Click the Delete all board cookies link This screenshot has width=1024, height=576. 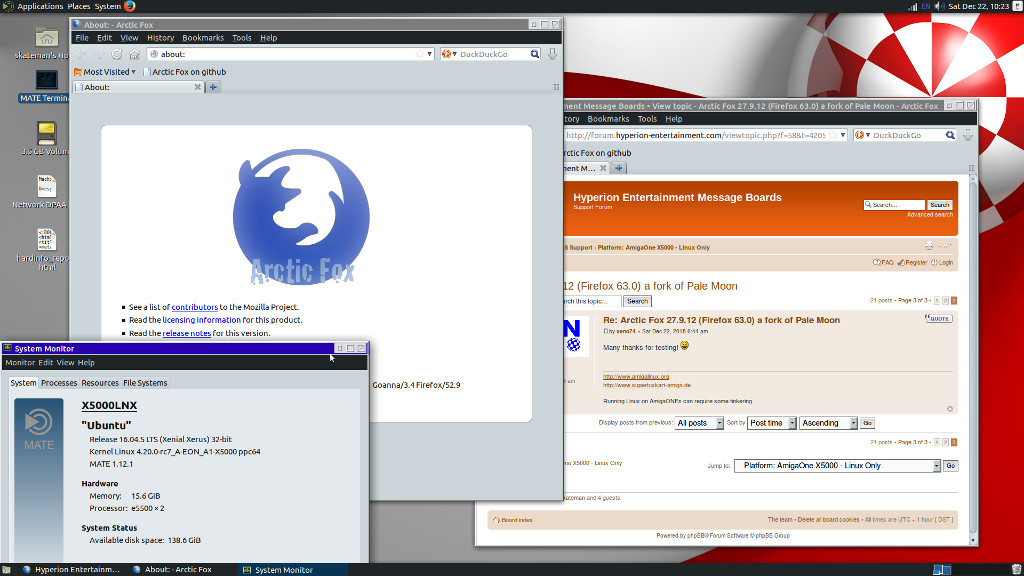[x=828, y=520]
